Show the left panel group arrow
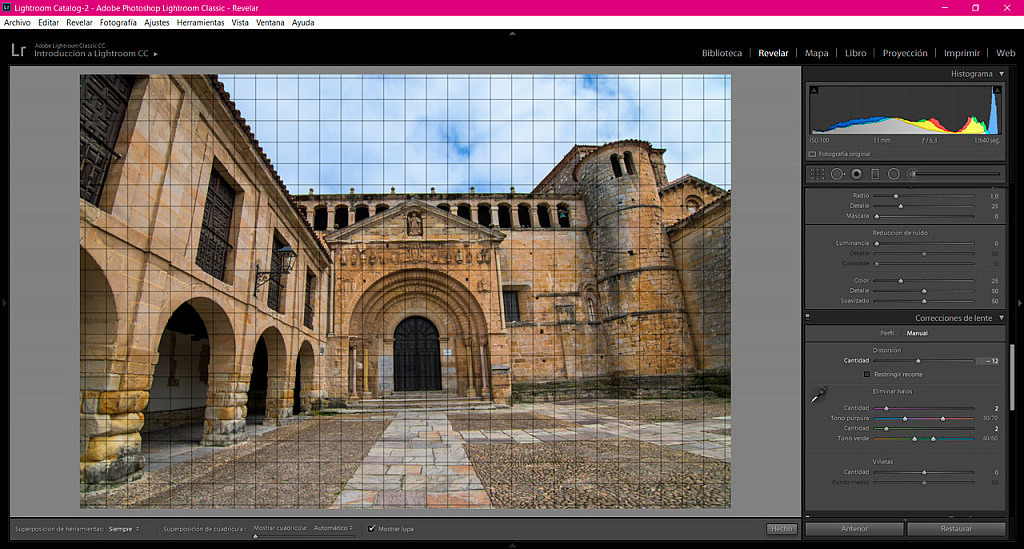 tap(3, 303)
